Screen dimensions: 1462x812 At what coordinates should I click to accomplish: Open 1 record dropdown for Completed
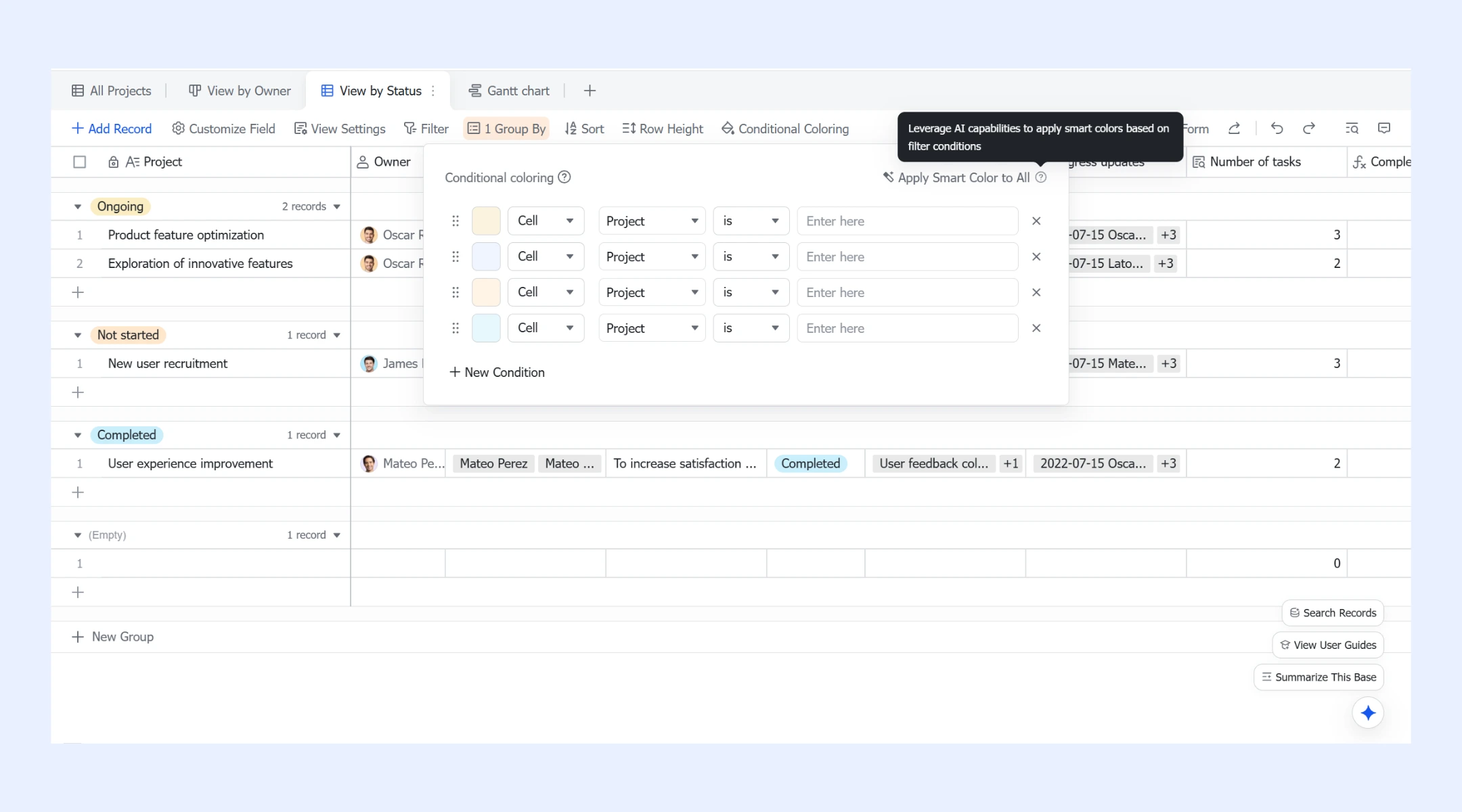click(313, 435)
